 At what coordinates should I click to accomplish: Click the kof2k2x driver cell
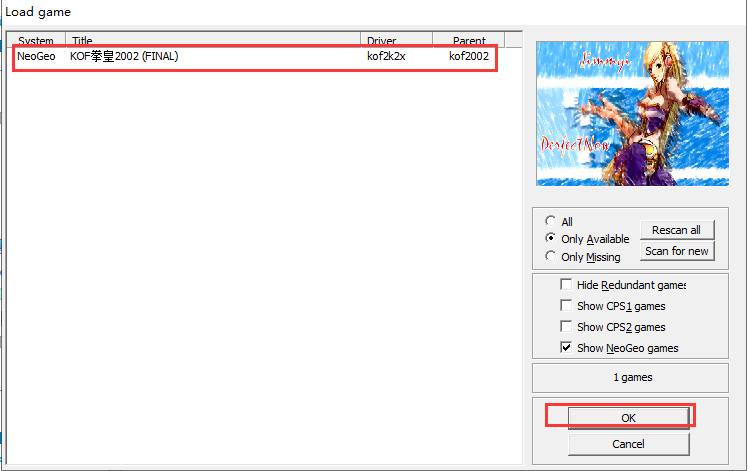coord(386,56)
